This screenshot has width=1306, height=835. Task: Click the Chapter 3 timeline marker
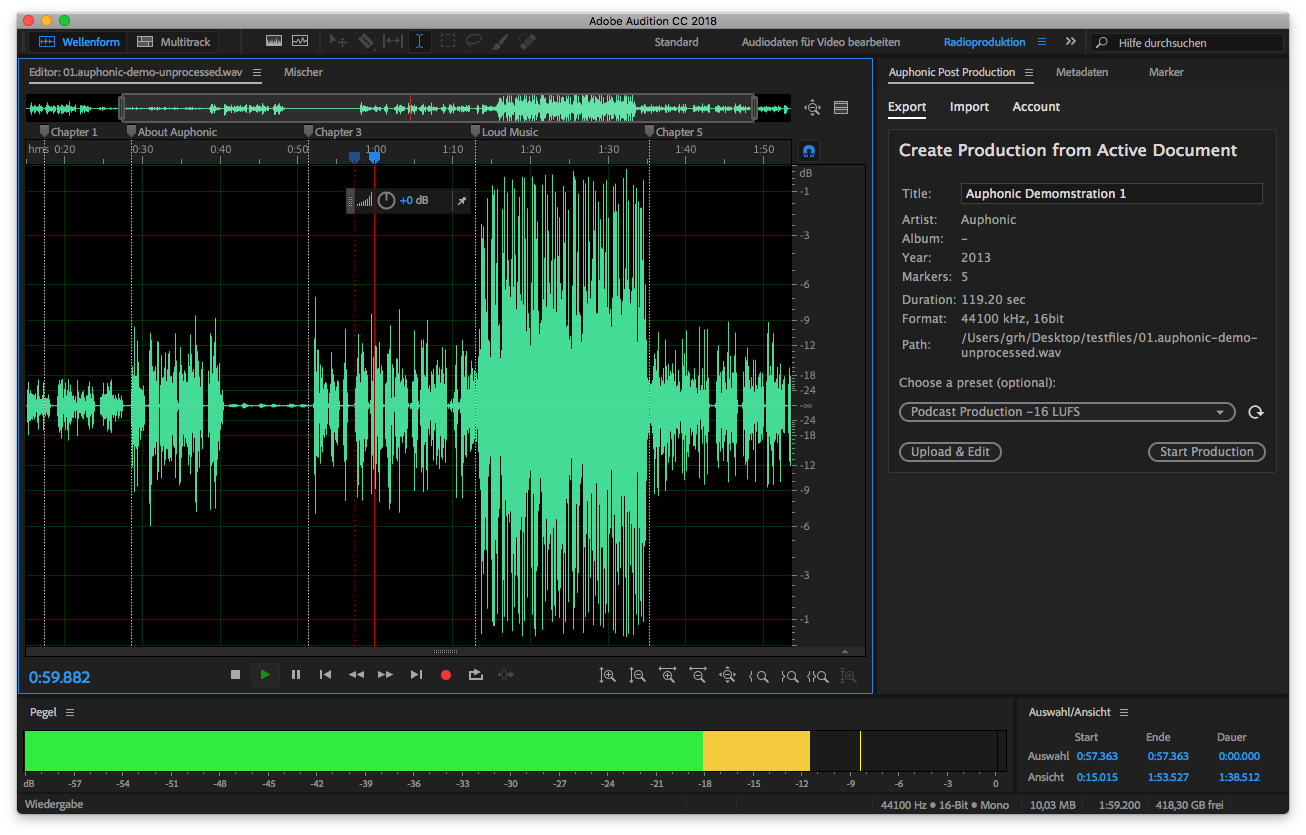[309, 131]
